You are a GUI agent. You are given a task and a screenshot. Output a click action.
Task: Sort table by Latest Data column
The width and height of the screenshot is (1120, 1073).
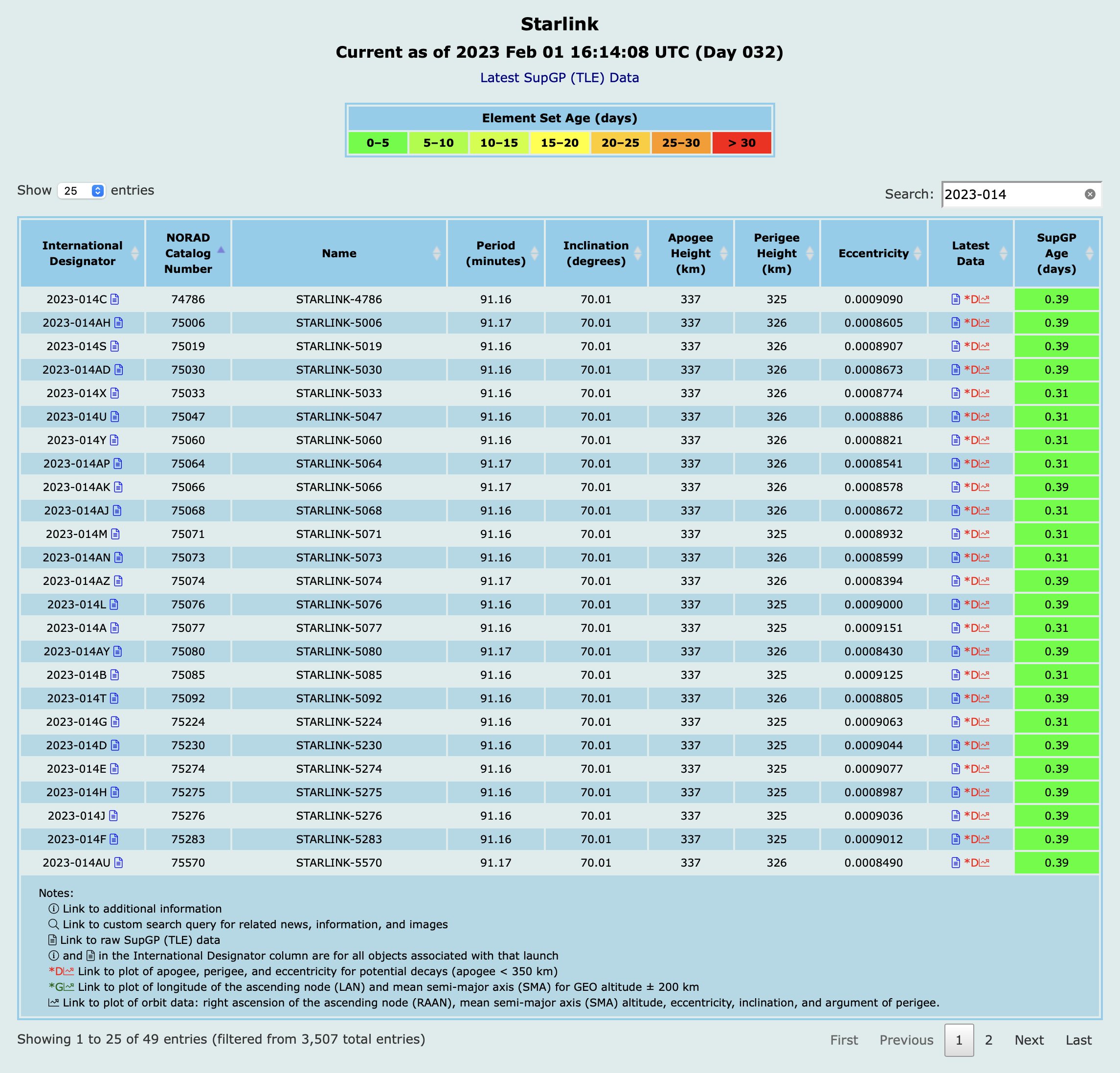pos(970,253)
